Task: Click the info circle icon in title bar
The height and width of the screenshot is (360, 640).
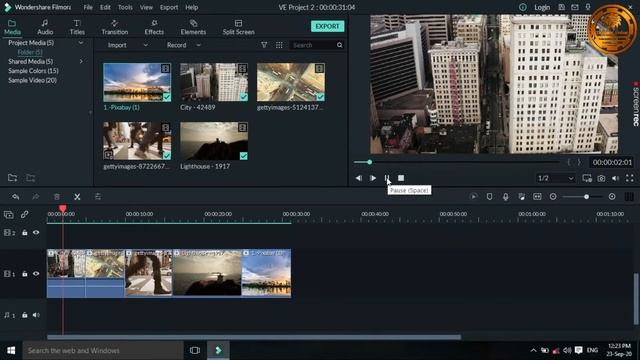Action: 522,7
